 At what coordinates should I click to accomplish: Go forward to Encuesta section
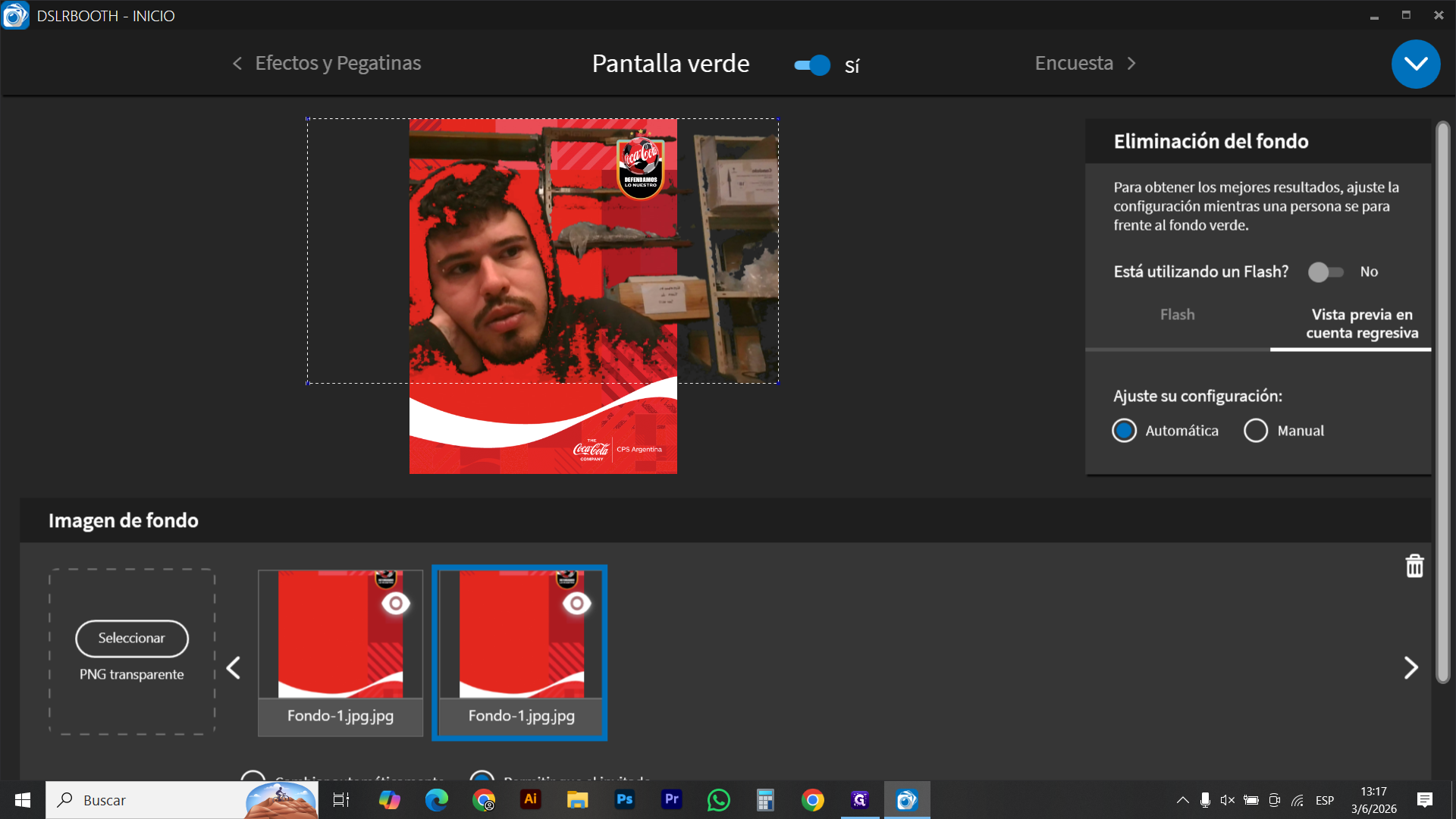(1085, 63)
